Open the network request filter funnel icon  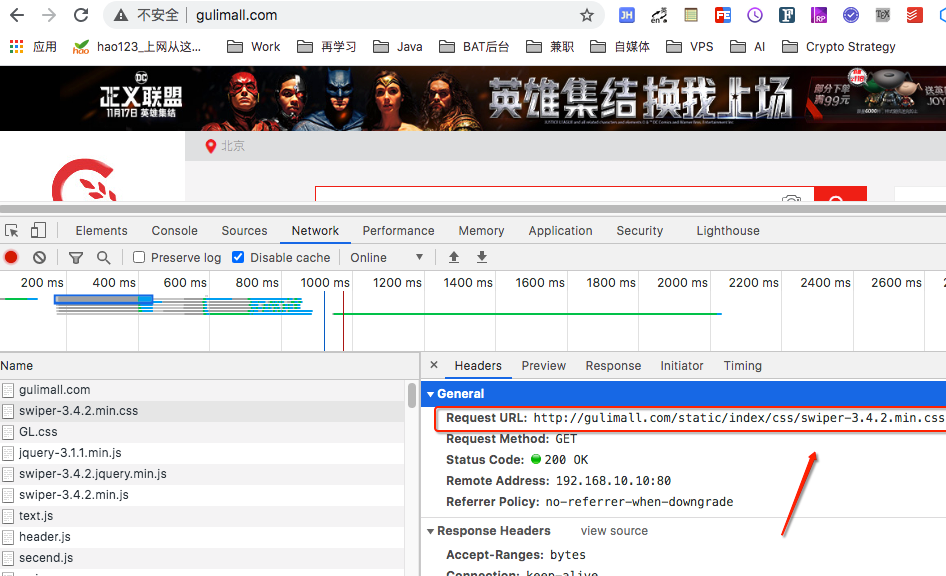[75, 257]
